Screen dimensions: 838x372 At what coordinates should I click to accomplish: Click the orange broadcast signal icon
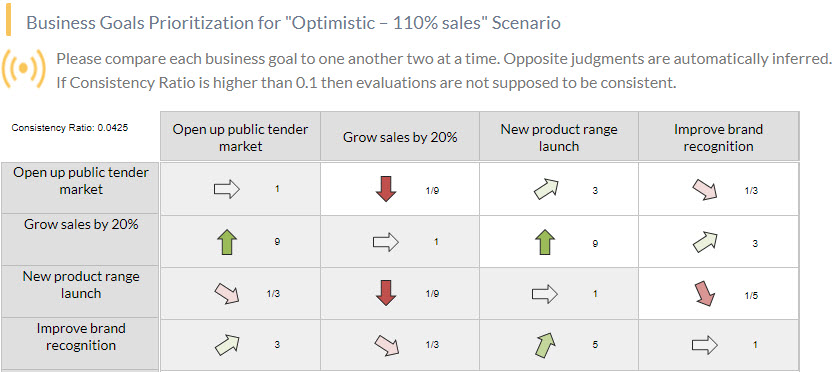click(23, 69)
